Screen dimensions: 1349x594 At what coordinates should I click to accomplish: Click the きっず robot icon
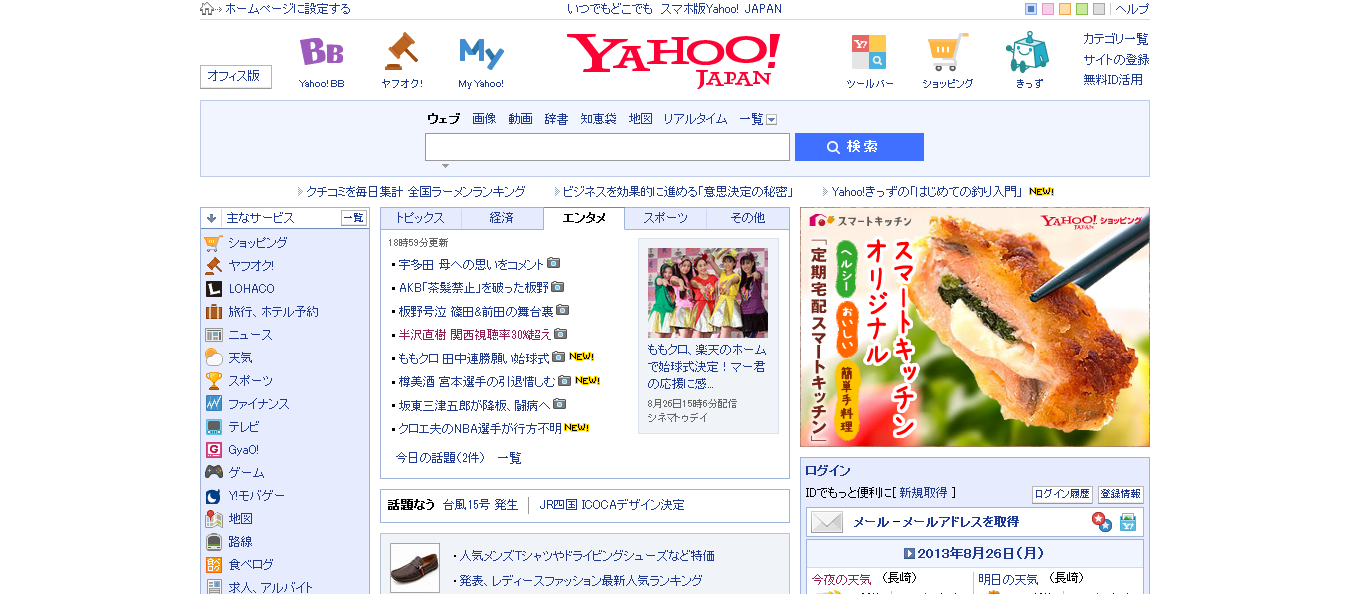click(1027, 52)
